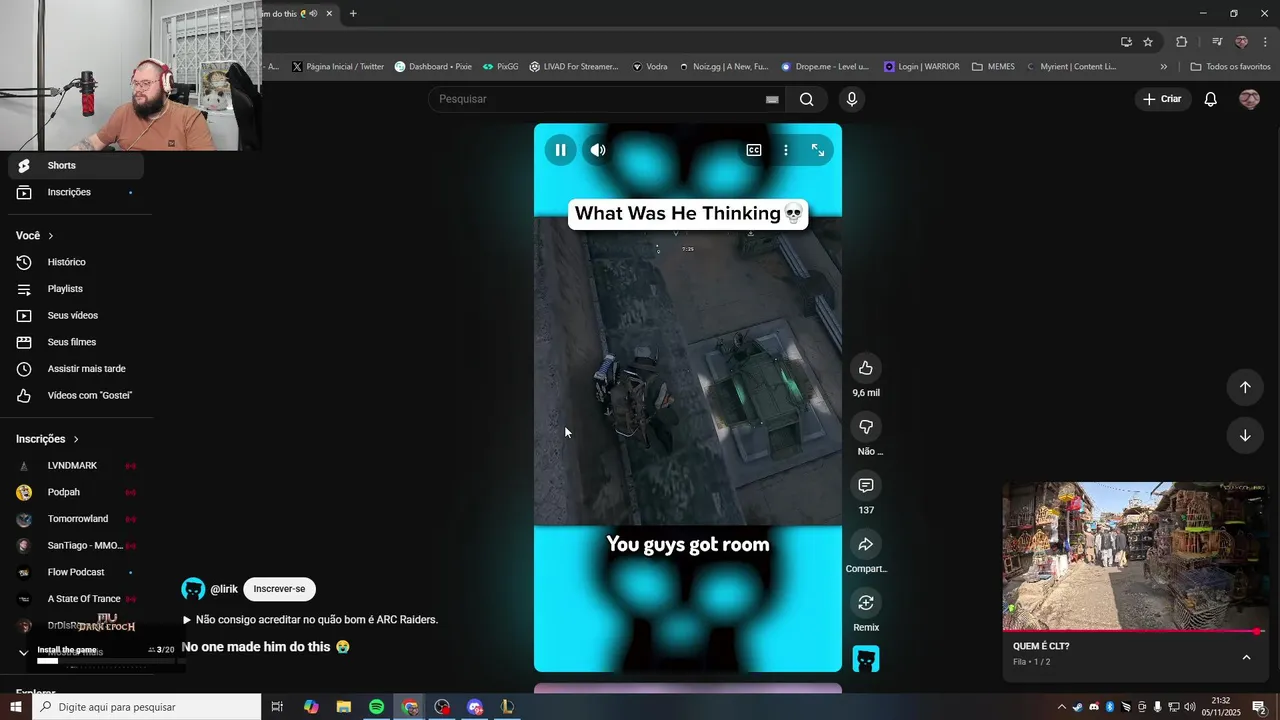Open Todos os favoritos folder
Viewport: 1280px width, 720px height.
coord(1231,67)
